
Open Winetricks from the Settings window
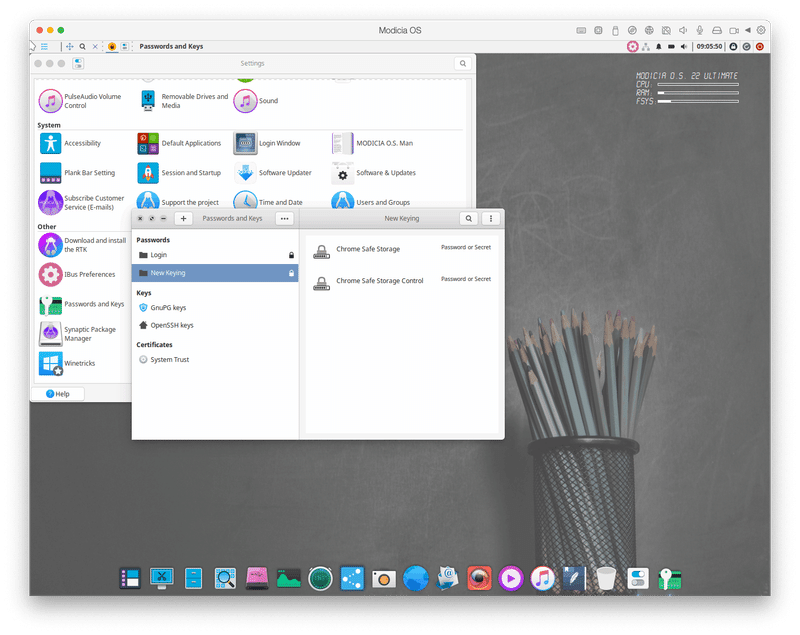[x=52, y=364]
